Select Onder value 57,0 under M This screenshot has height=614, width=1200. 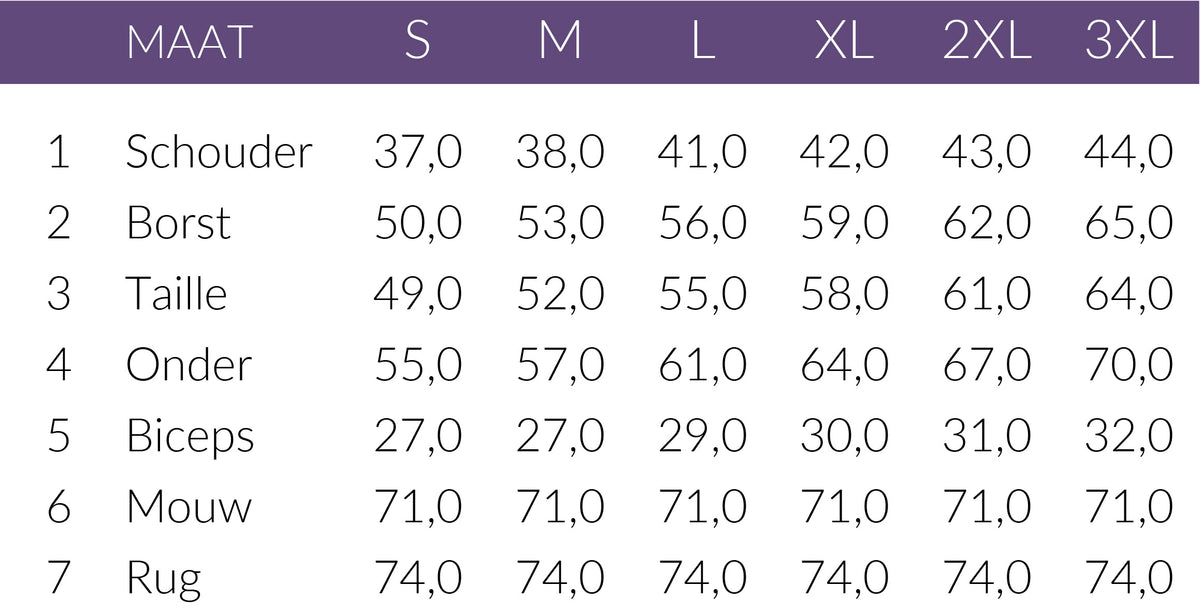pos(560,365)
